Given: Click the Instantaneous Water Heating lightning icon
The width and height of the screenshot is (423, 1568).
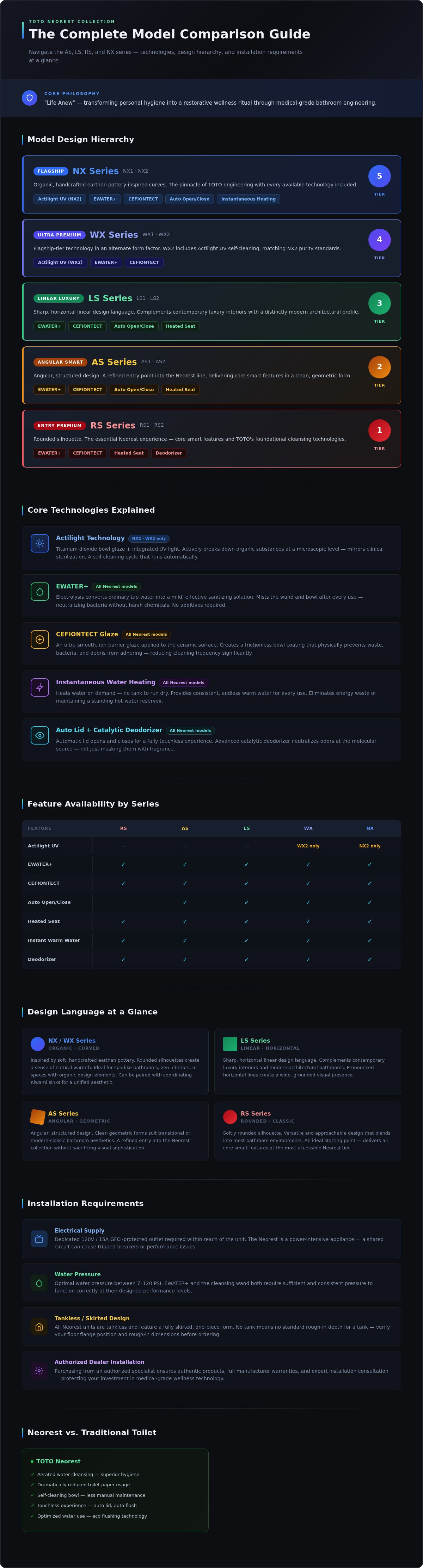Looking at the screenshot, I should pyautogui.click(x=39, y=687).
